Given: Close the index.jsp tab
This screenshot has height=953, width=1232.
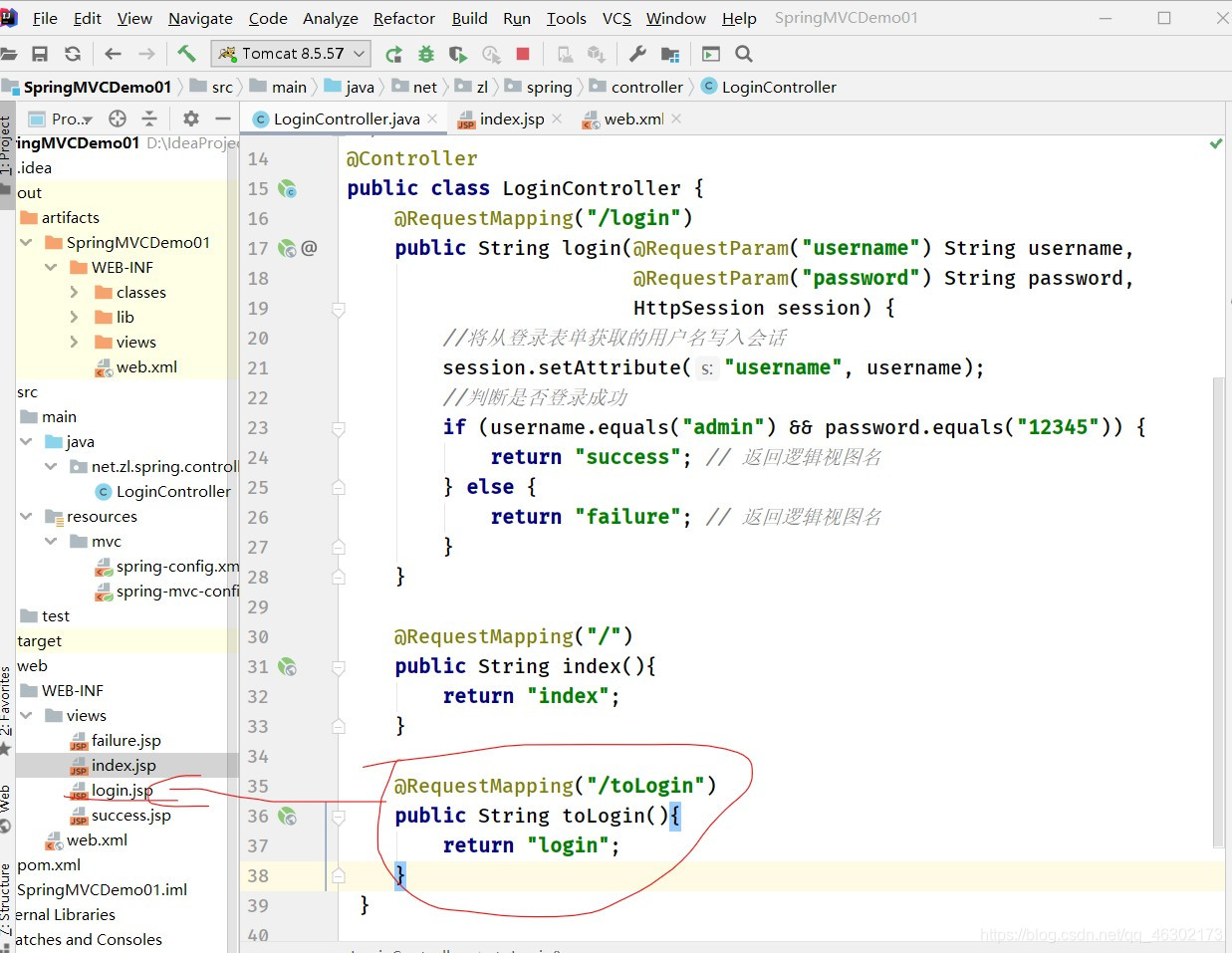Looking at the screenshot, I should tap(557, 119).
